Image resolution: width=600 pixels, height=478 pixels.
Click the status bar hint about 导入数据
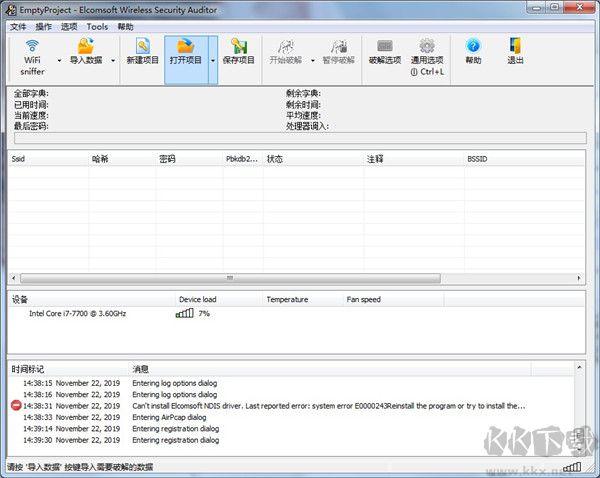coord(80,467)
